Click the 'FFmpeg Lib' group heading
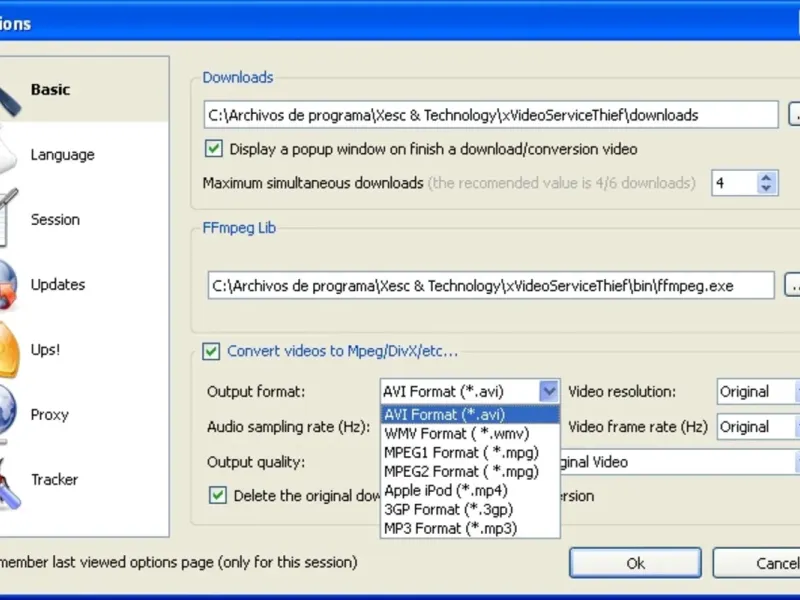 click(239, 228)
